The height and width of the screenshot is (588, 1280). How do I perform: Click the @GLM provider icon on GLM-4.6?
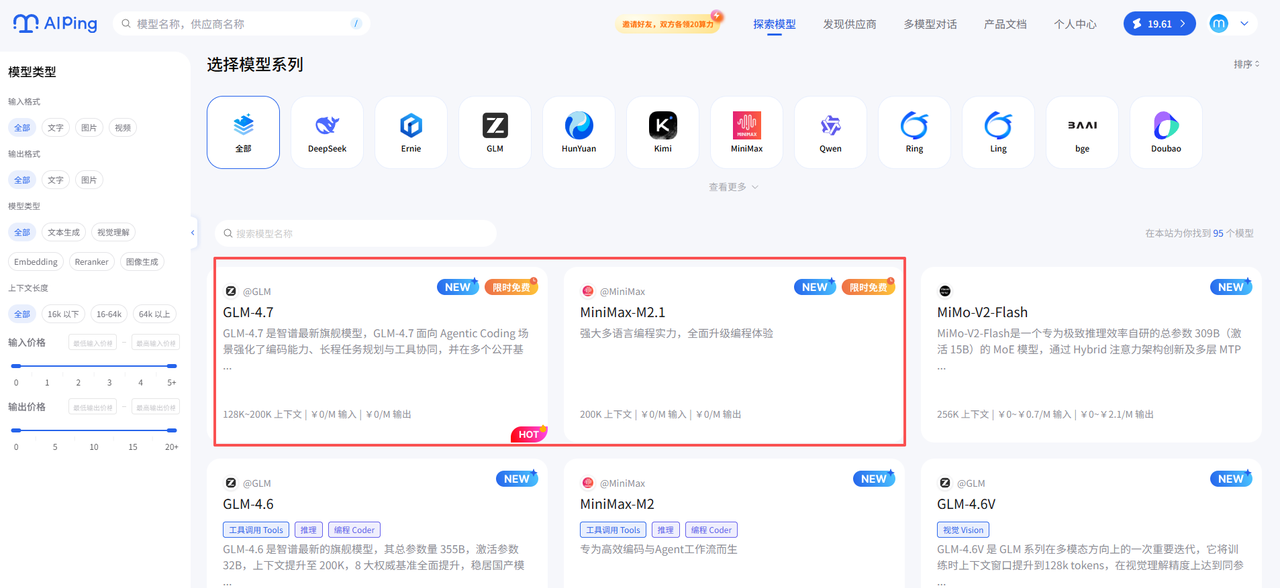coord(231,483)
